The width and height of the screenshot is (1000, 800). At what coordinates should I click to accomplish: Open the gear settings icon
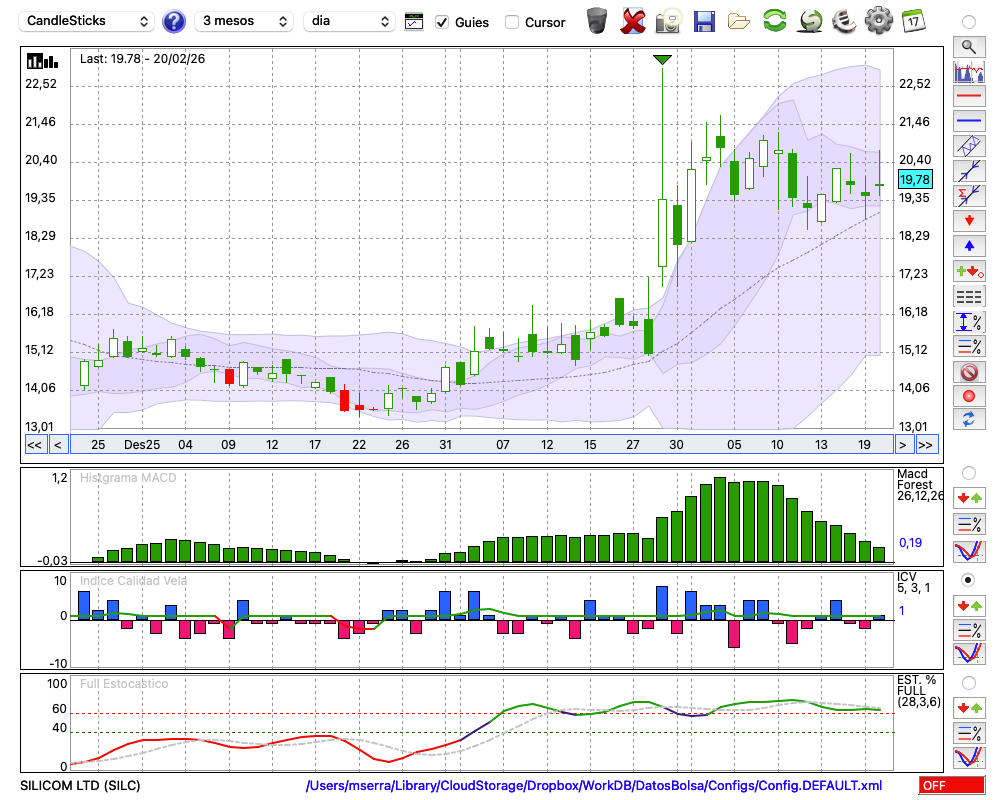(878, 20)
